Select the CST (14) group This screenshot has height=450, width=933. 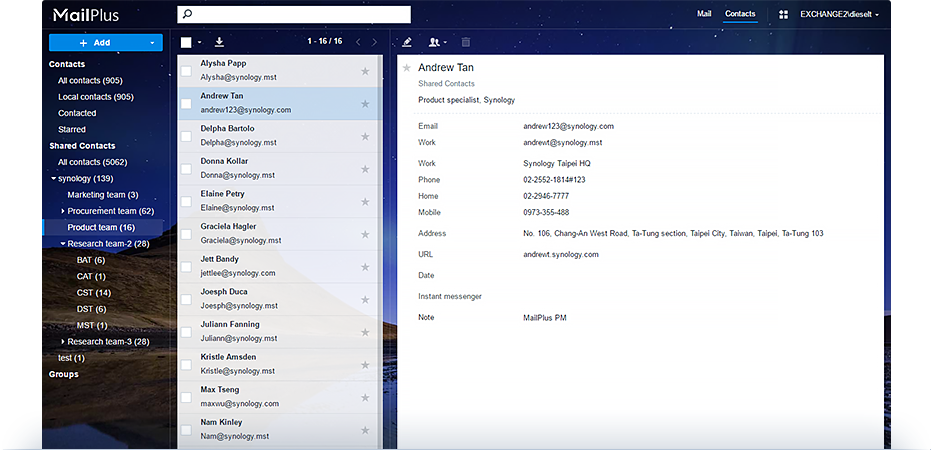tap(94, 293)
